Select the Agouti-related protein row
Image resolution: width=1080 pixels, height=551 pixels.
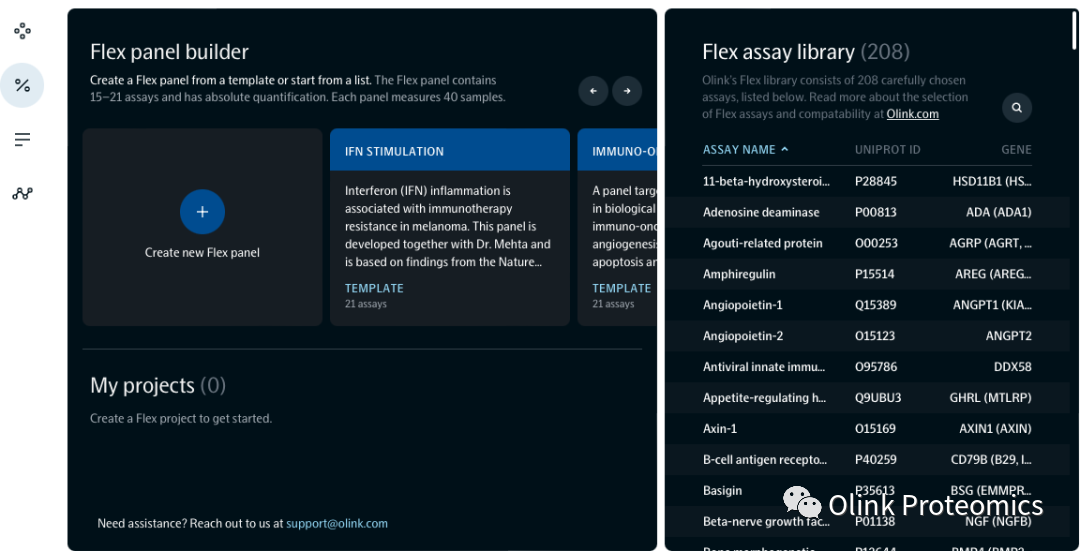tap(867, 243)
